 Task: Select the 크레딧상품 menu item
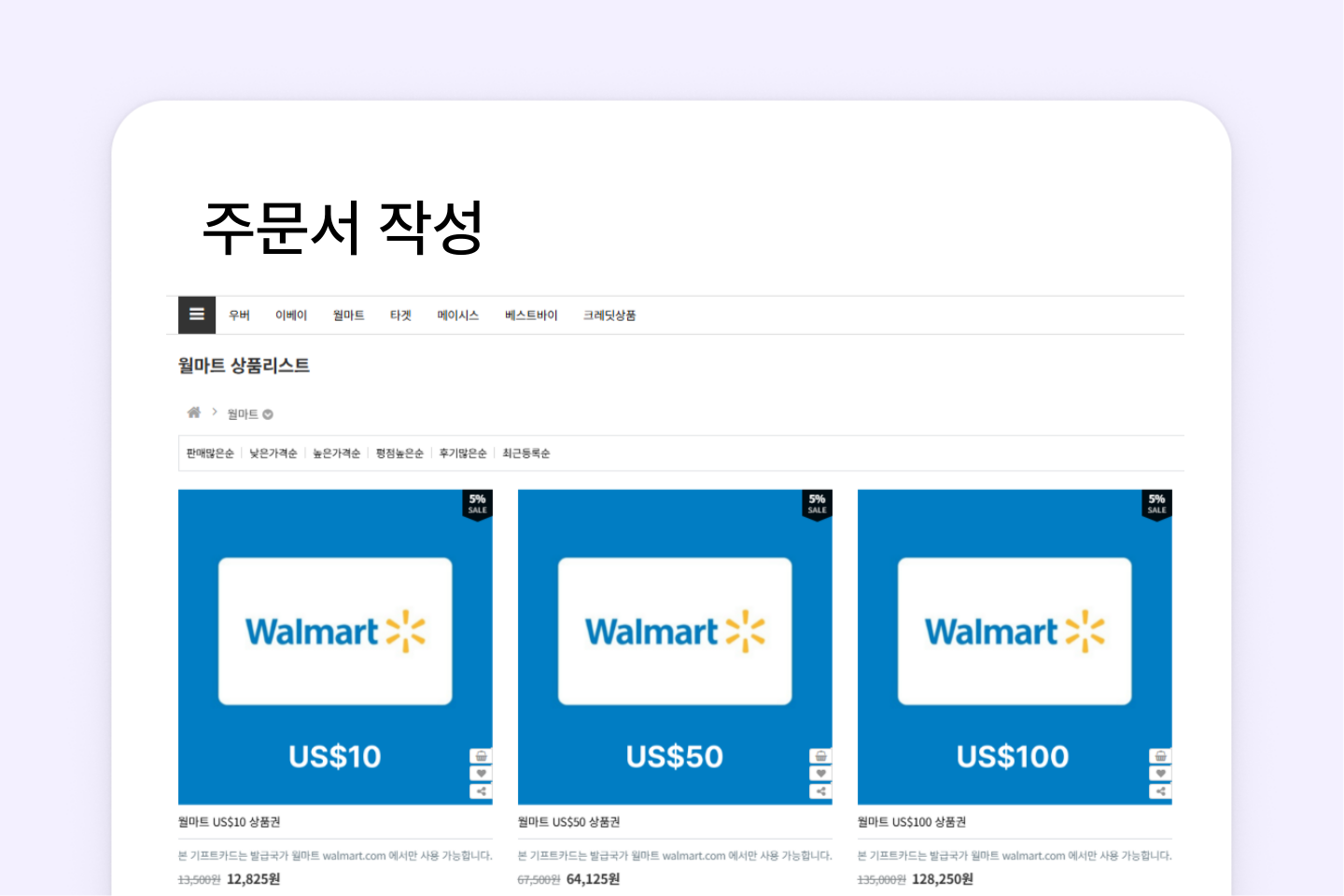tap(609, 315)
